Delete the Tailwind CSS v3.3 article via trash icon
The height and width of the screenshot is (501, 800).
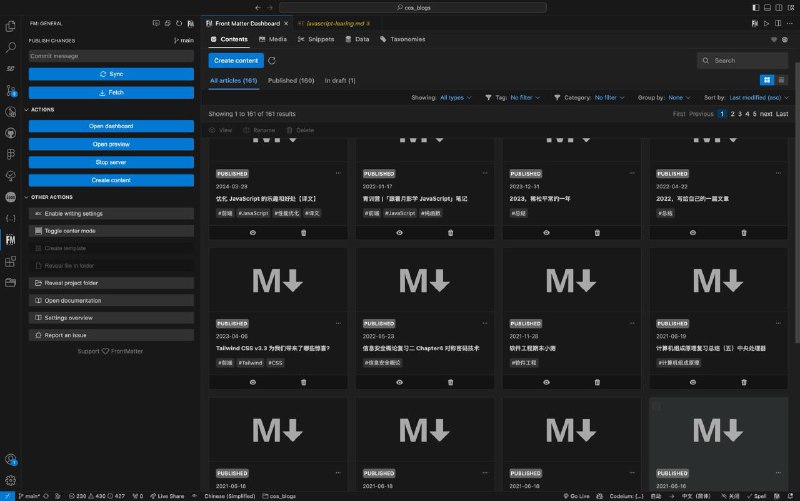304,382
